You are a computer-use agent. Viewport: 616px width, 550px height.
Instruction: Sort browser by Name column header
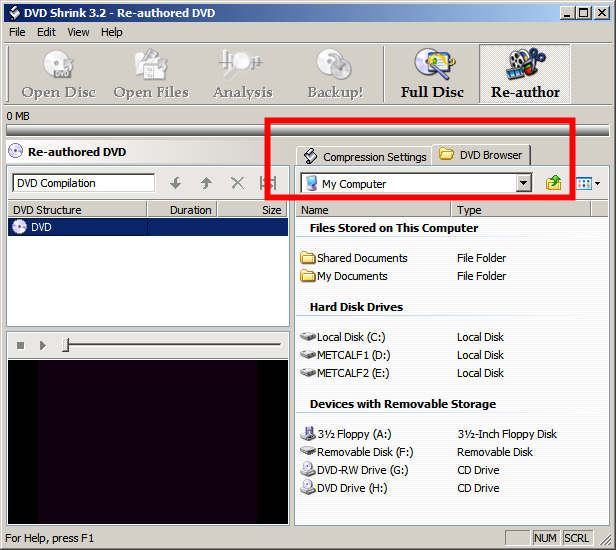point(373,210)
